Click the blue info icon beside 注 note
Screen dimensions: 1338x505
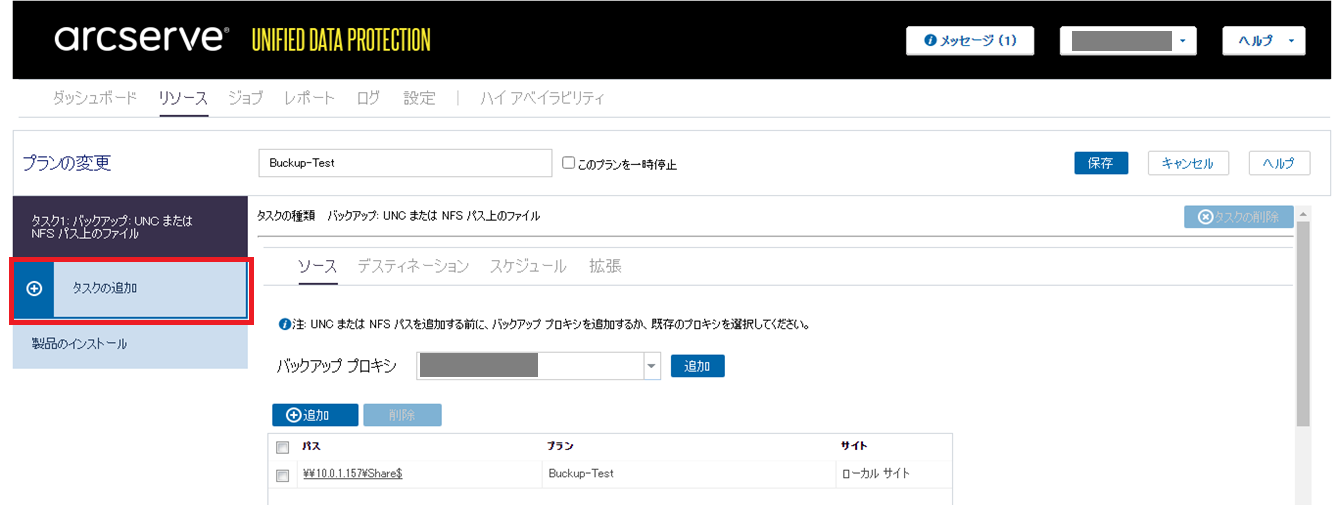click(x=285, y=324)
